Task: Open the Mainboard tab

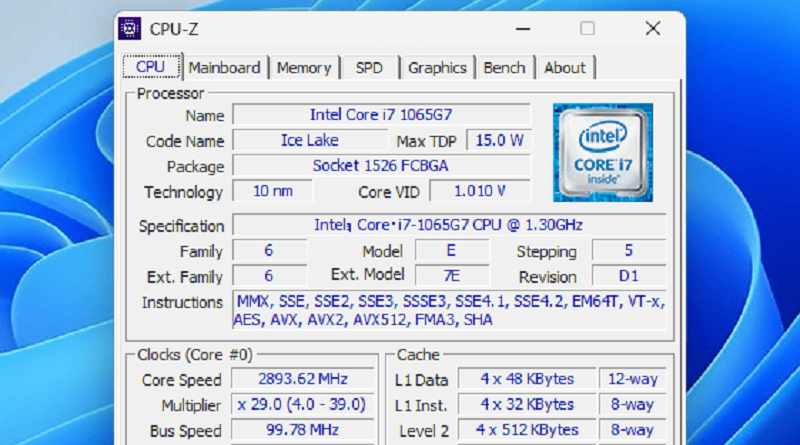Action: (x=224, y=68)
